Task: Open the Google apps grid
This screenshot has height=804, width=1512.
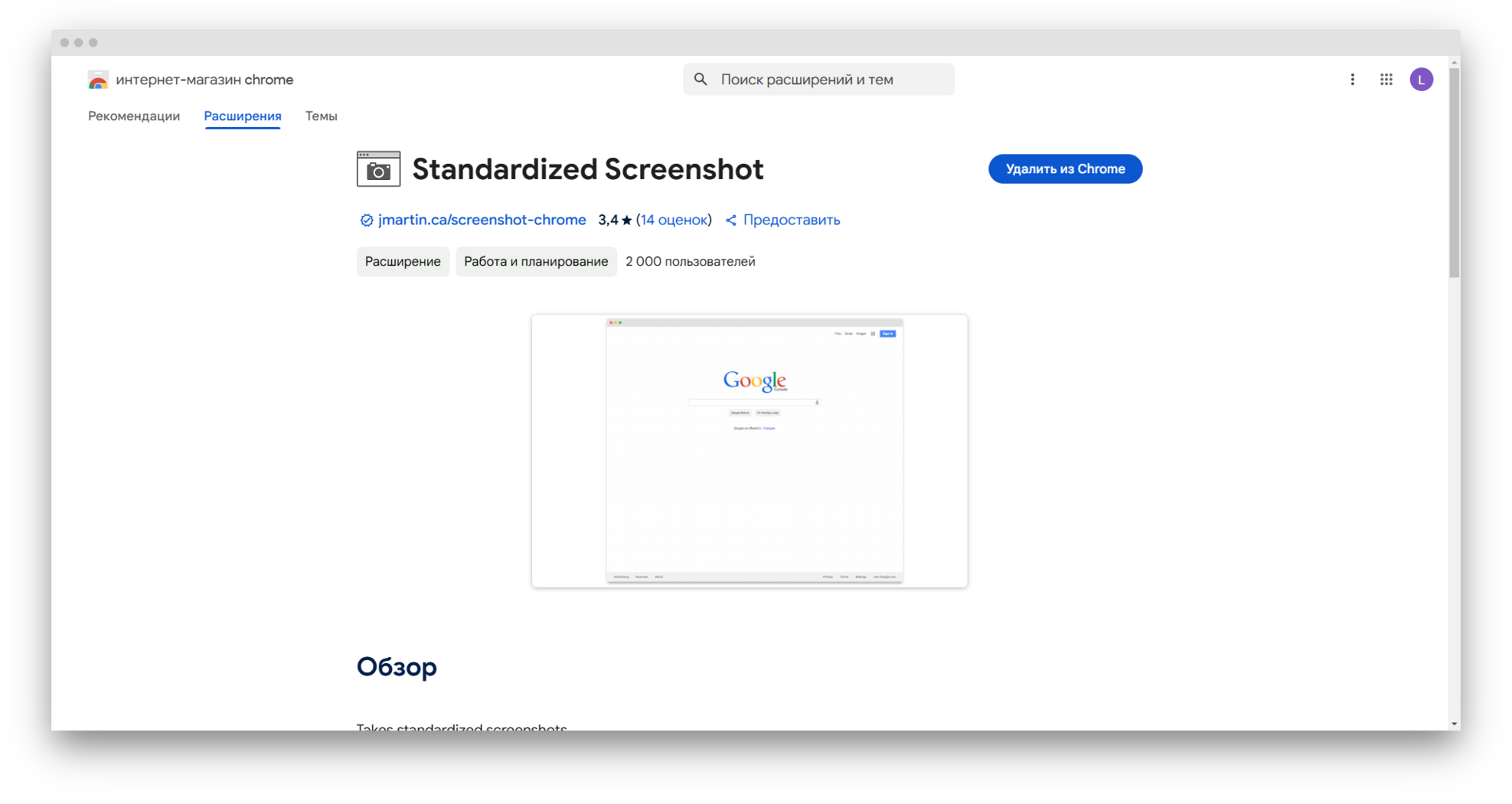Action: tap(1386, 80)
